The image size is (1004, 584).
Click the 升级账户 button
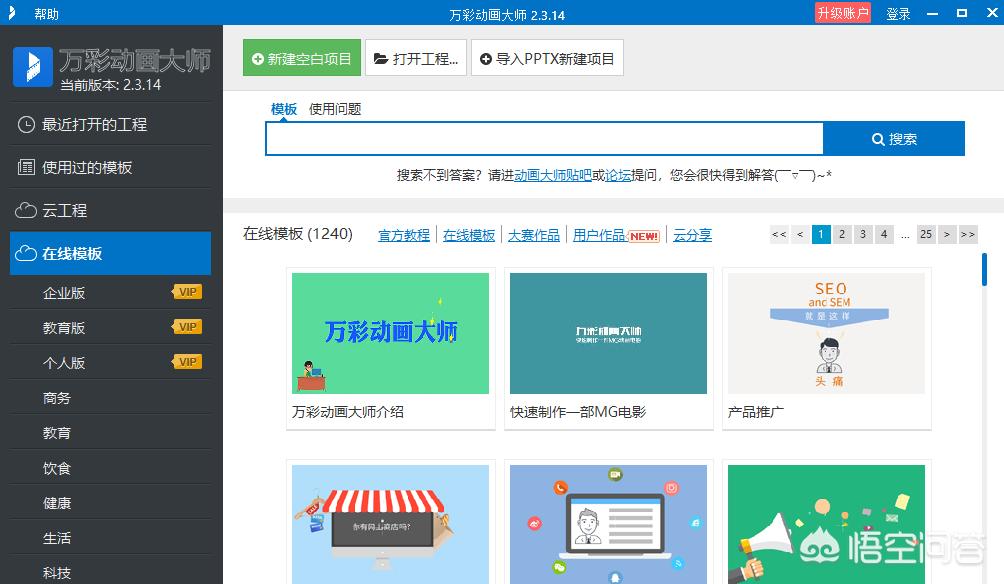pos(843,13)
